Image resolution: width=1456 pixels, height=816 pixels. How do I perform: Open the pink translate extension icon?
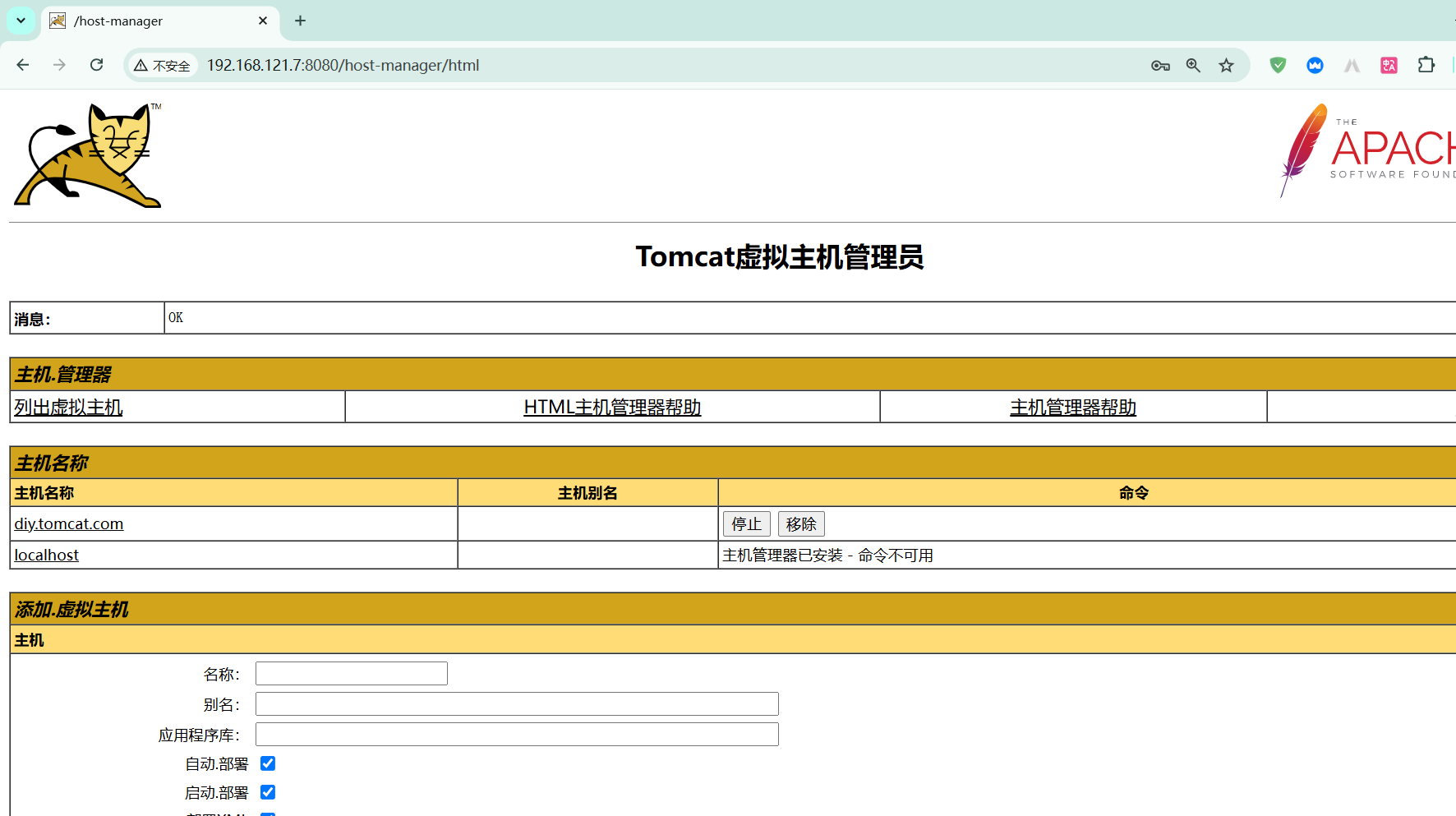point(1389,65)
